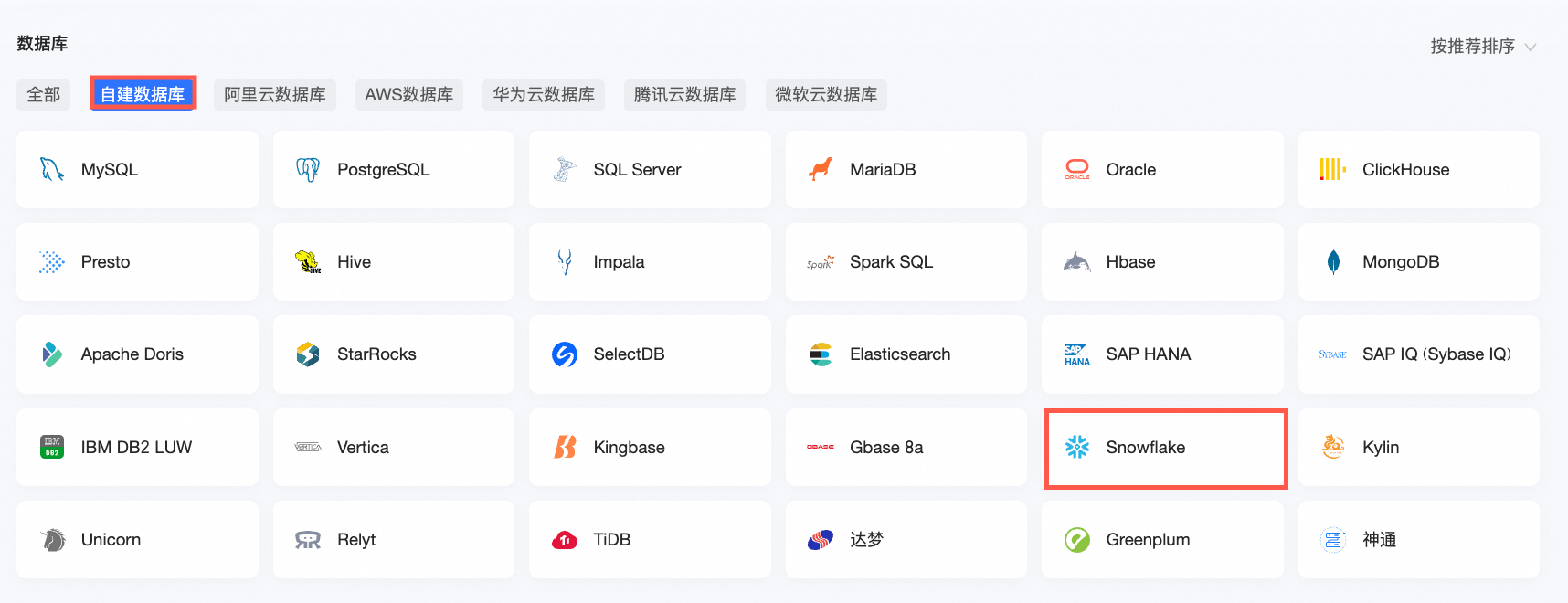
Task: Select the Spark SQL label
Action: [892, 262]
